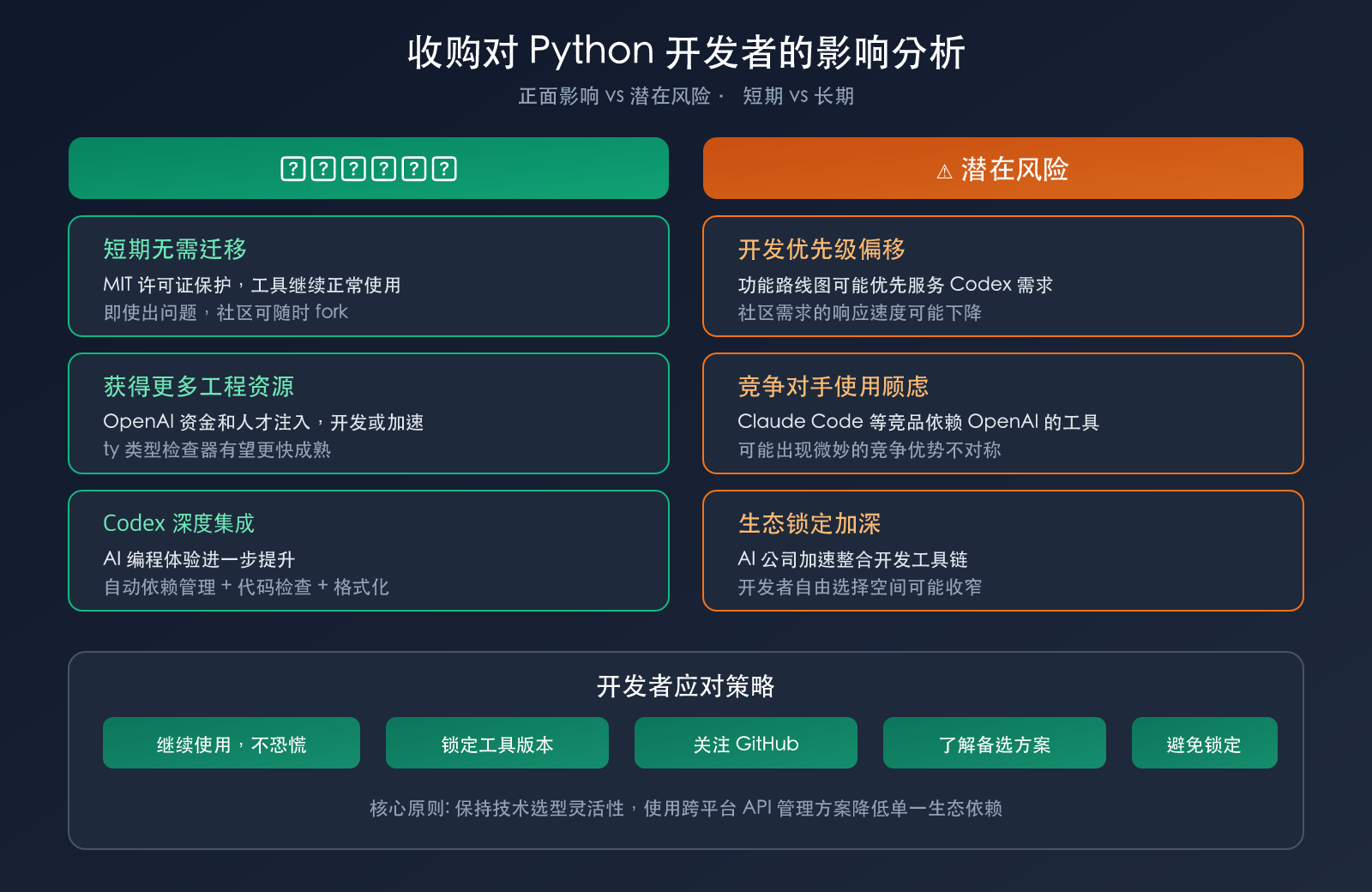Image resolution: width=1372 pixels, height=892 pixels.
Task: Expand the 核心原则 note
Action: (x=686, y=808)
